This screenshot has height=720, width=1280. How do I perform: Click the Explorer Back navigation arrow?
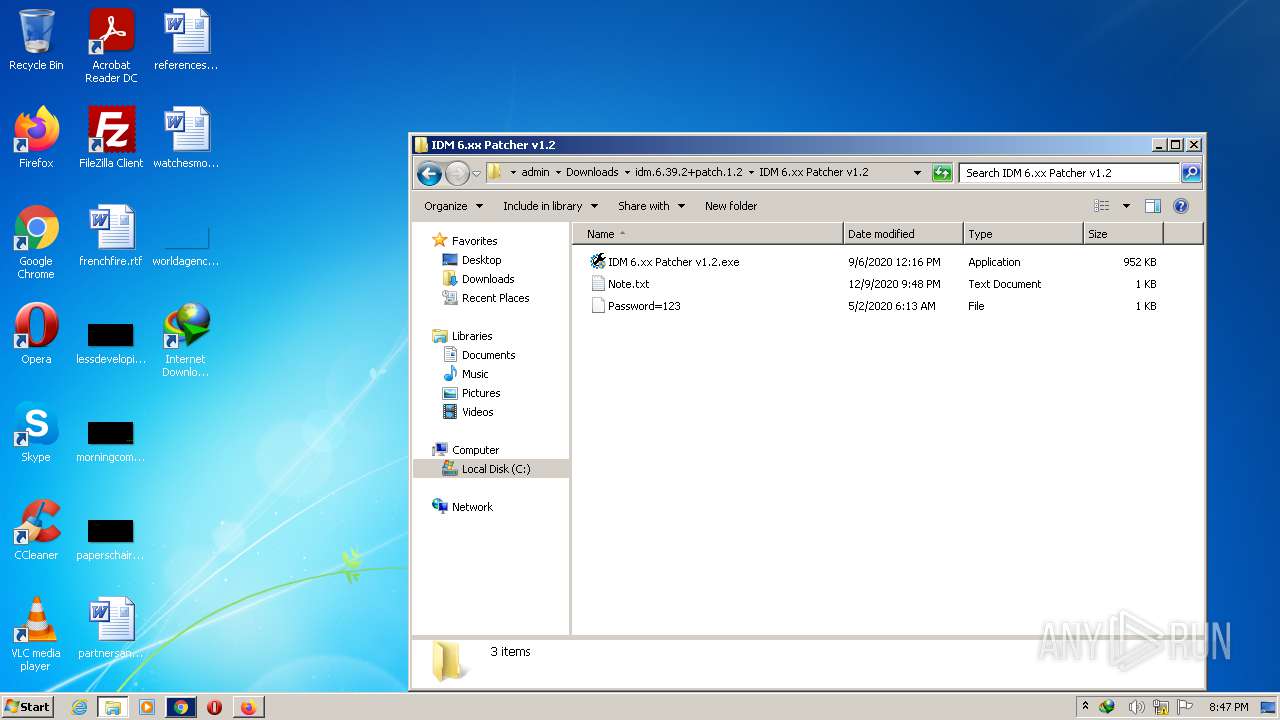tap(430, 173)
